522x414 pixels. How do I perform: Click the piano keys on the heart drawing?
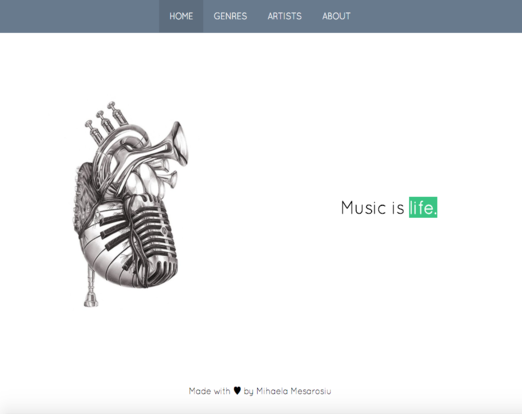click(110, 243)
